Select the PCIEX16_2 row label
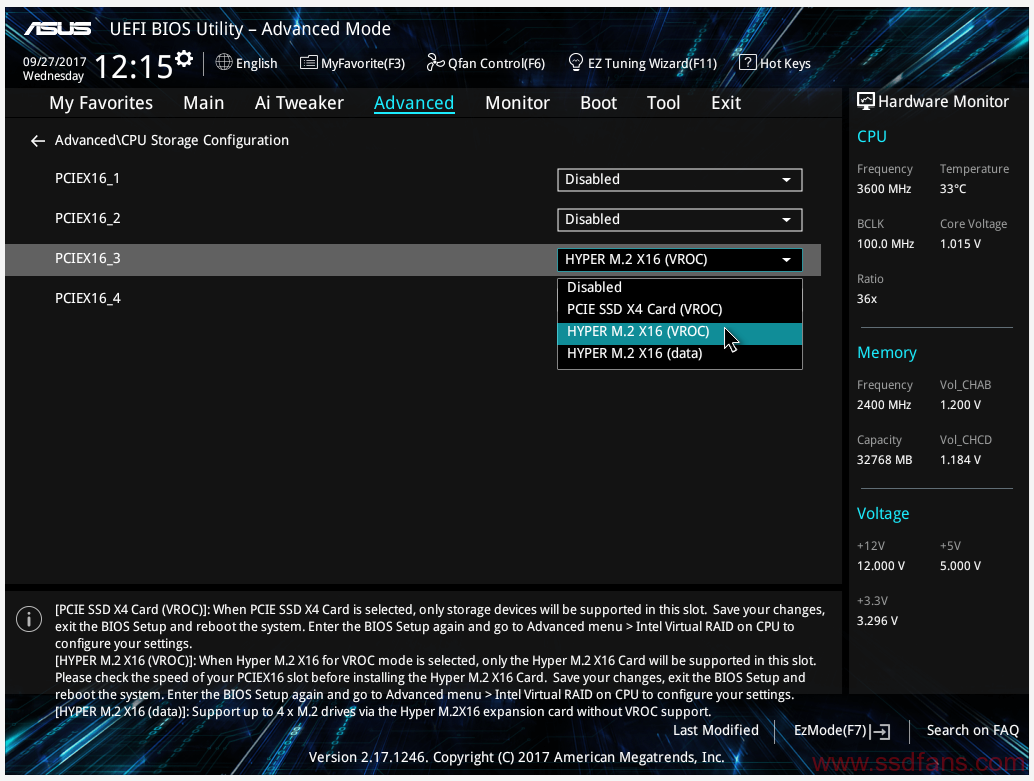Screen dimensions: 1034x781 click(x=88, y=218)
